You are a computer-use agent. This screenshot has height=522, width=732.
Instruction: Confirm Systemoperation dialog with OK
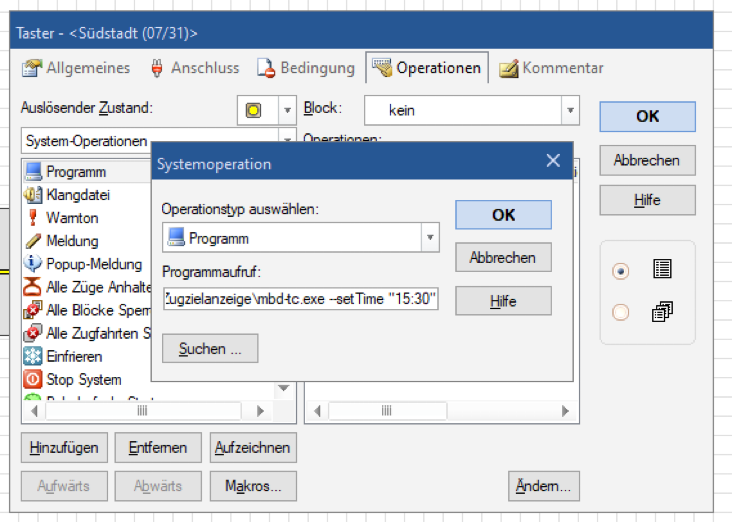pyautogui.click(x=503, y=215)
